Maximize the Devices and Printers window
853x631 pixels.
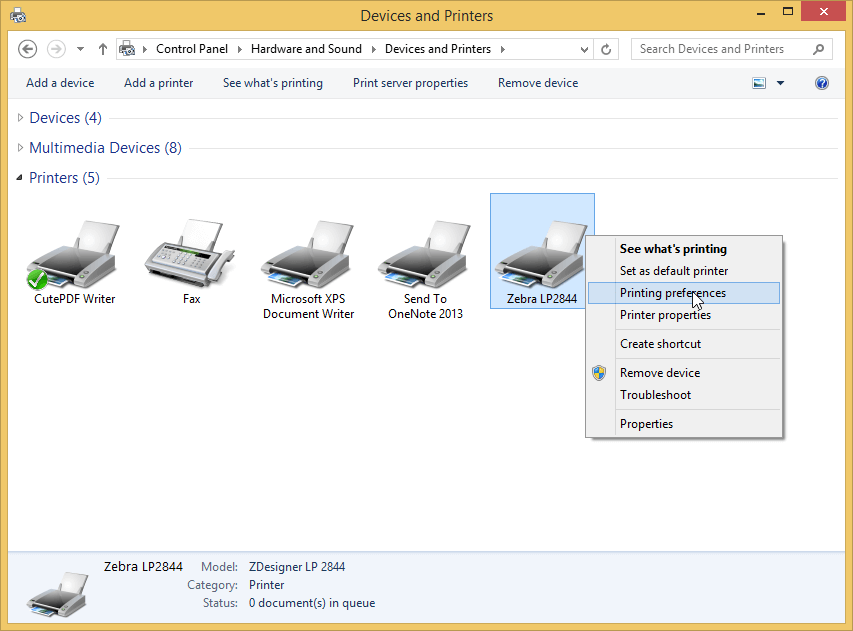(787, 13)
